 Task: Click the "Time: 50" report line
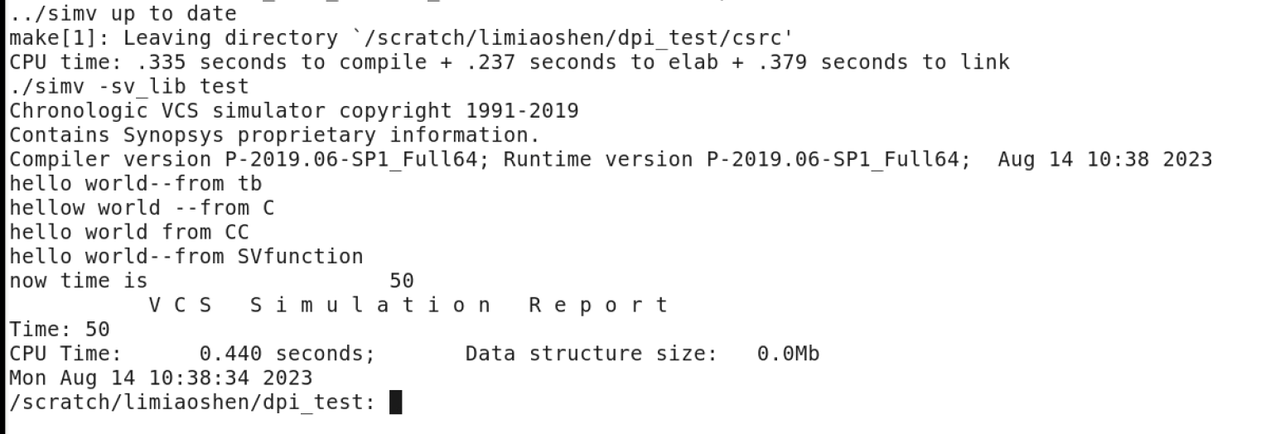pos(59,329)
